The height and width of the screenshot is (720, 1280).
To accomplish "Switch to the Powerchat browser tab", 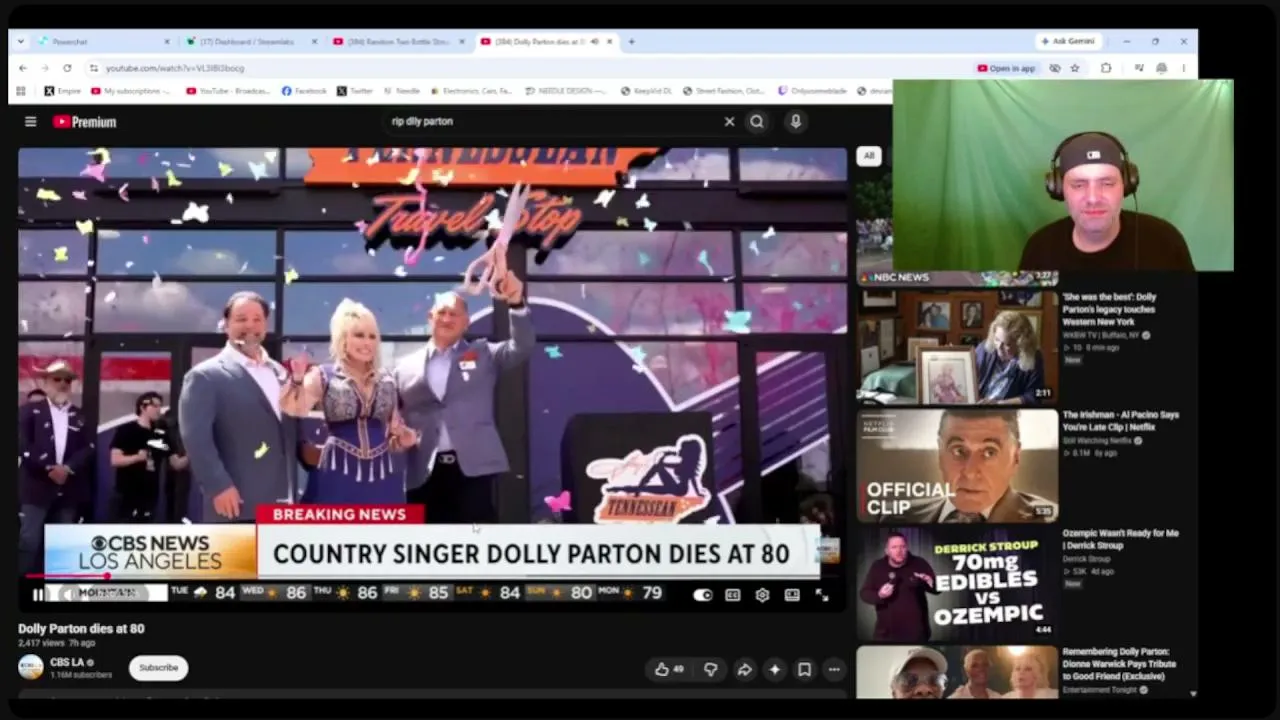I will click(x=100, y=42).
